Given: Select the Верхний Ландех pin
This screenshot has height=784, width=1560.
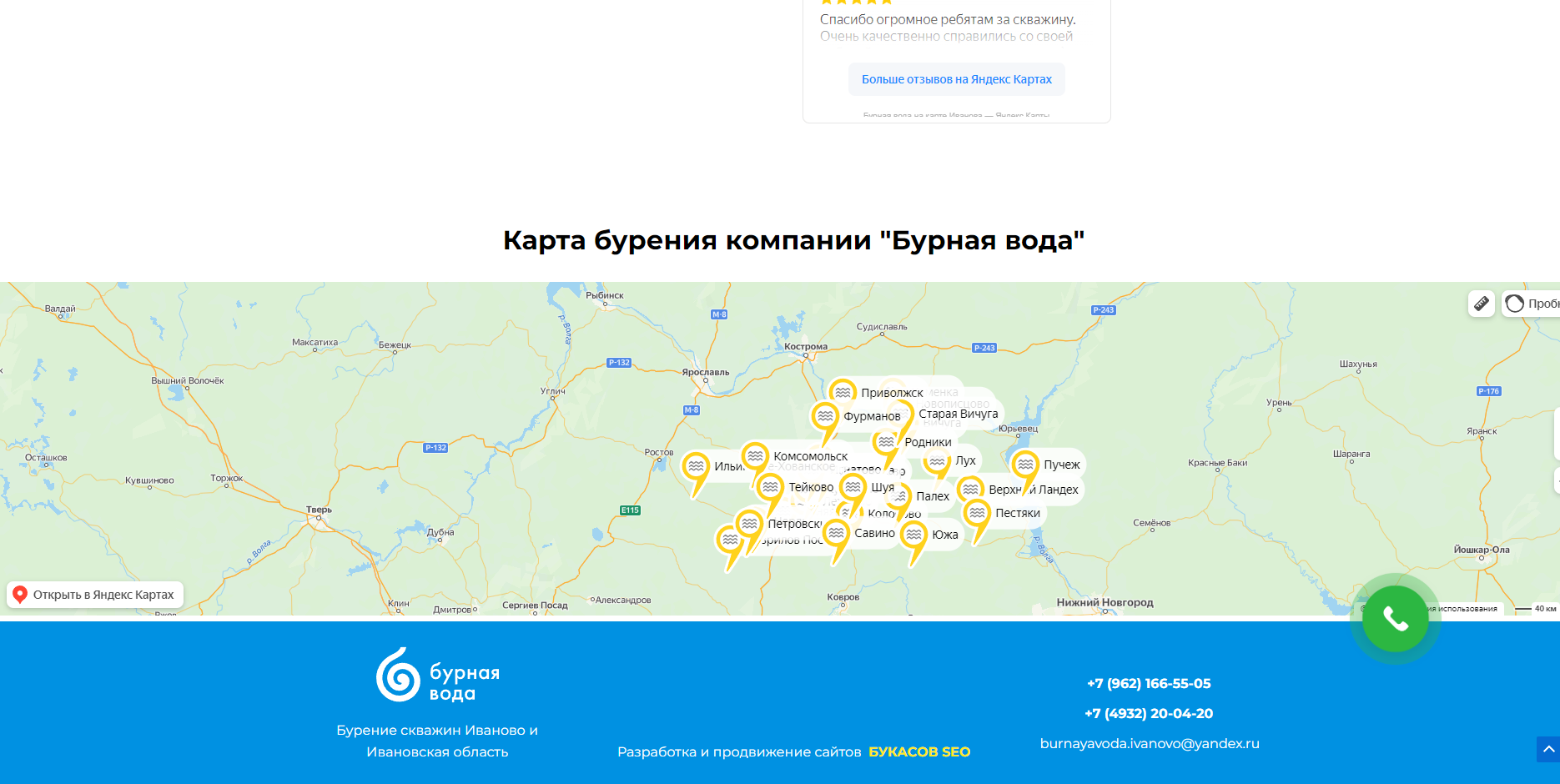Looking at the screenshot, I should (970, 490).
